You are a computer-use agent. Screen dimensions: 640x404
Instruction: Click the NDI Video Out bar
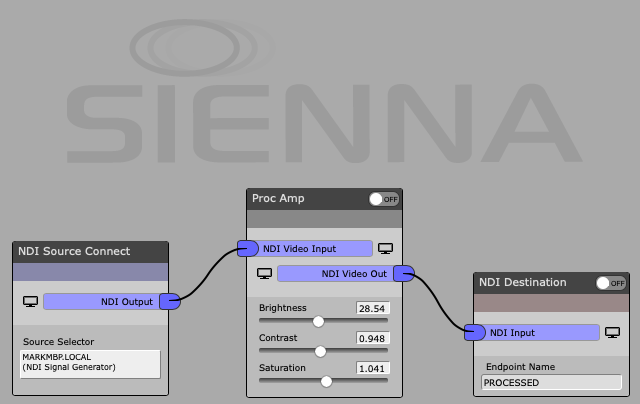coord(336,273)
